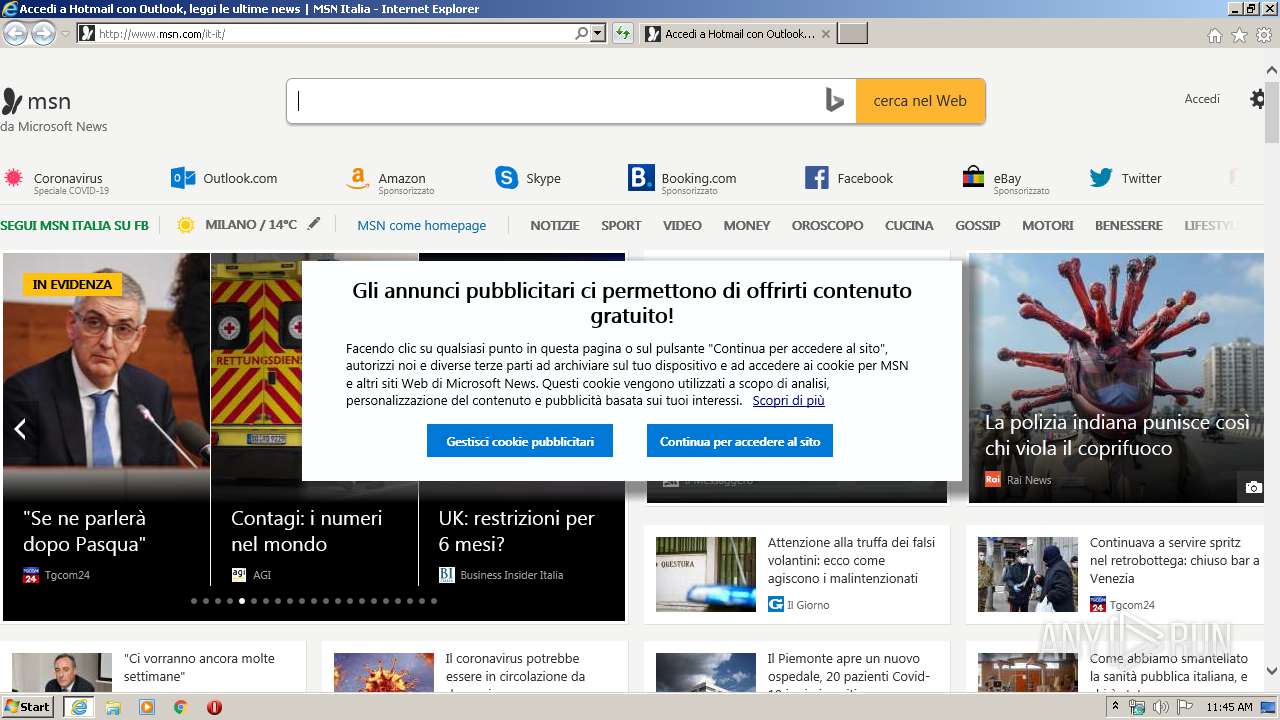Click SEGUI MSN ITALIA SU FB link
This screenshot has height=720, width=1280.
[x=74, y=225]
